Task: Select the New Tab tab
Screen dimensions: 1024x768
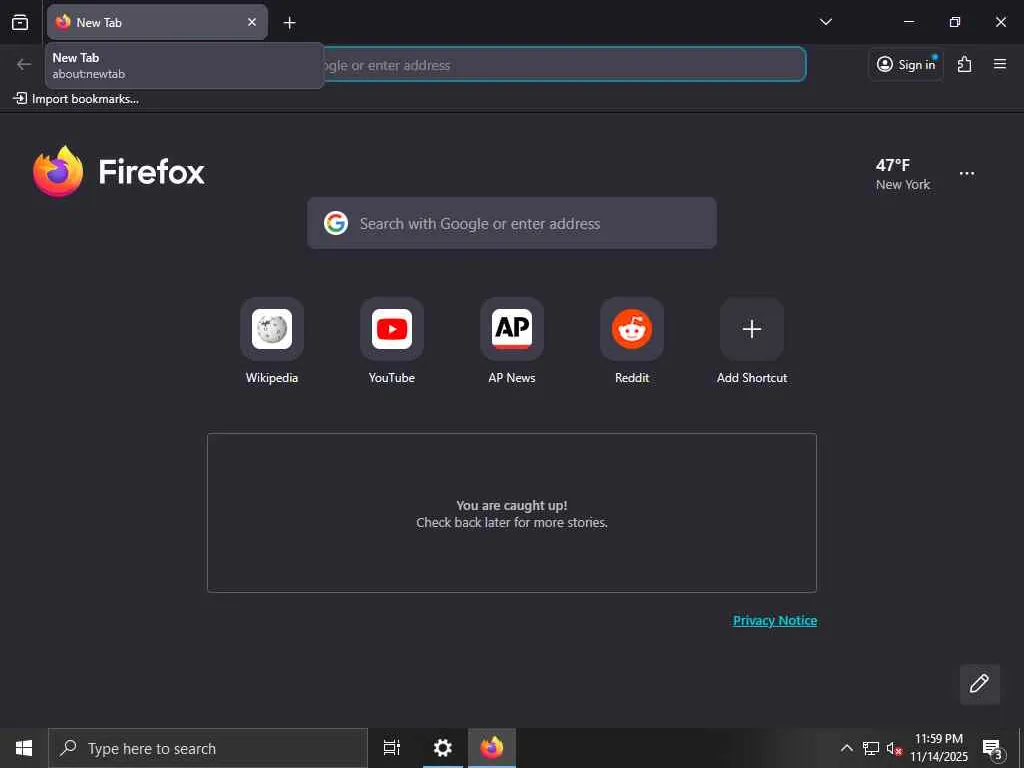Action: click(x=157, y=22)
